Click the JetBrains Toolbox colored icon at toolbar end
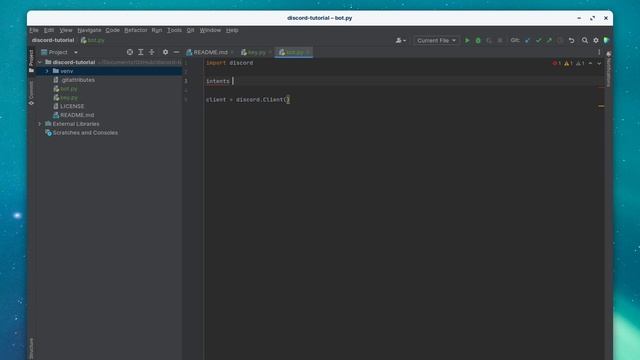640x360 pixels. 607,40
